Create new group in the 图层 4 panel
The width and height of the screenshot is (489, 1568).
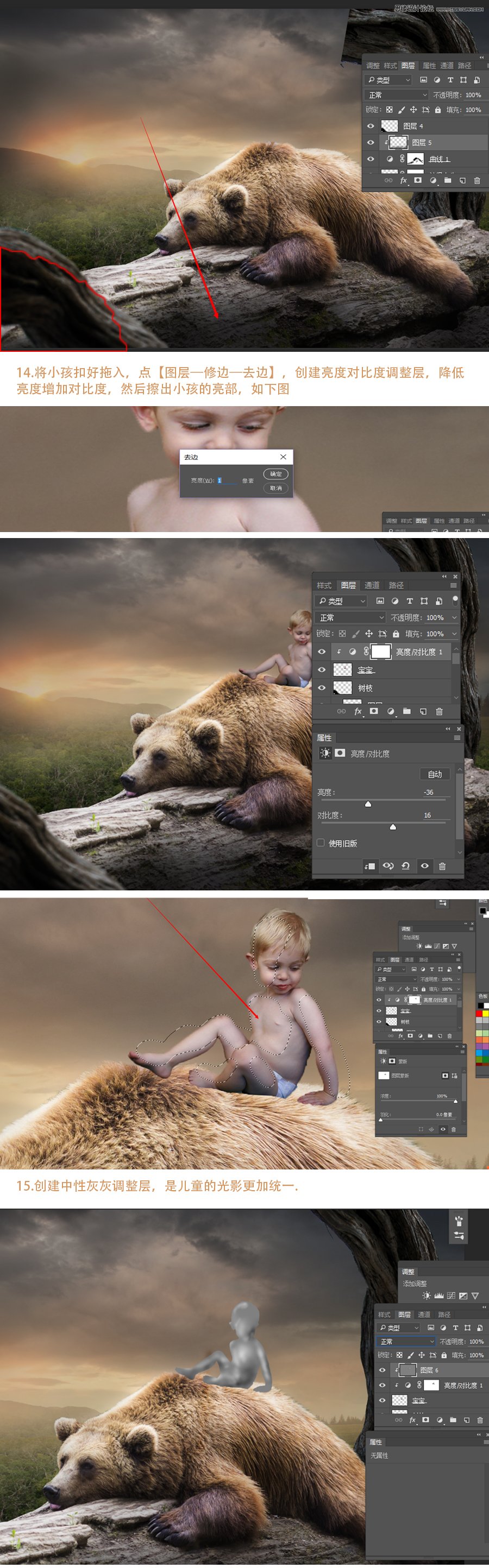[448, 181]
